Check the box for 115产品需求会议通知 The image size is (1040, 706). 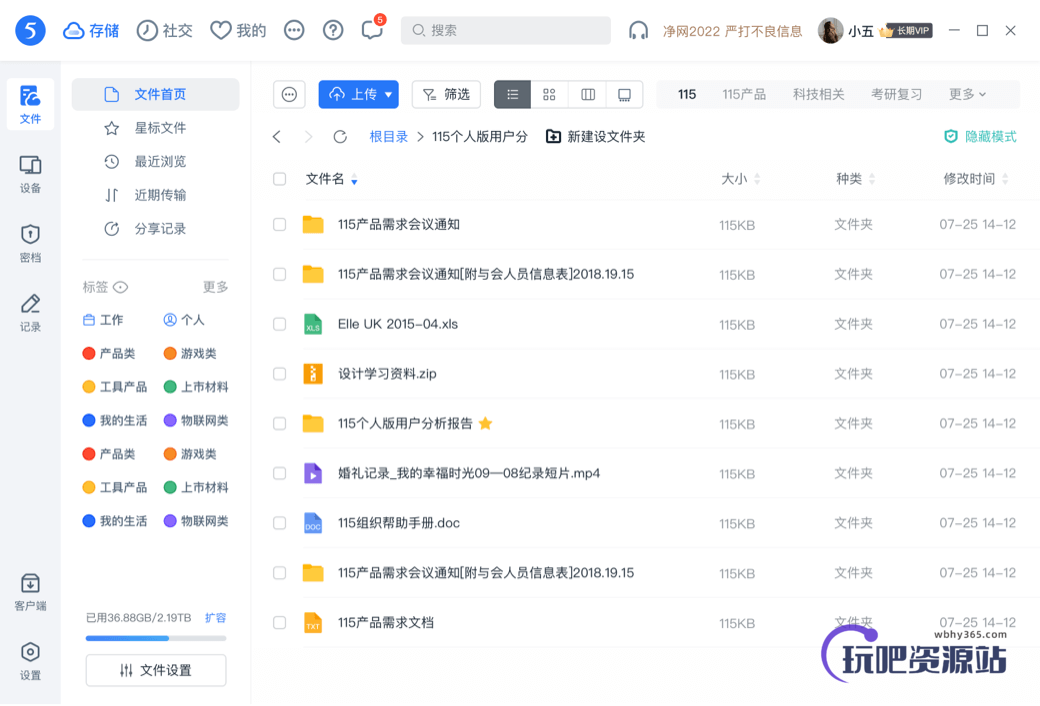280,225
